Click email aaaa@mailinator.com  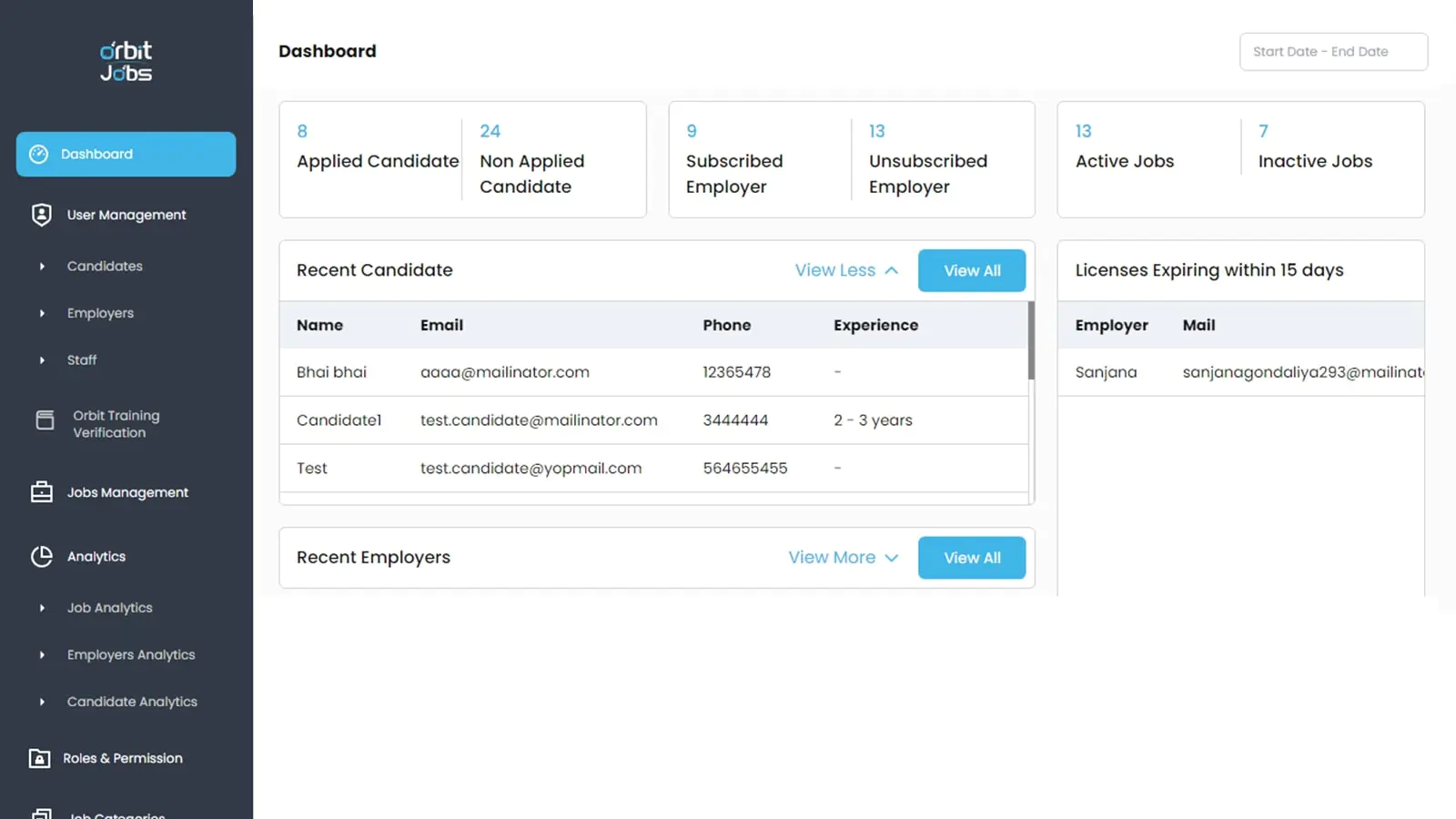coord(505,372)
